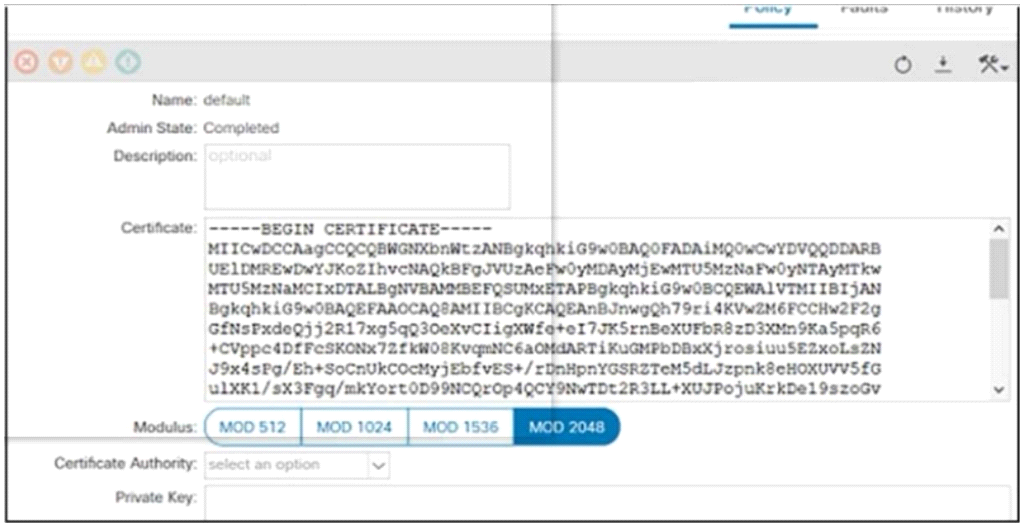This screenshot has width=1022, height=526.
Task: Download the object using the download icon
Action: 943,65
